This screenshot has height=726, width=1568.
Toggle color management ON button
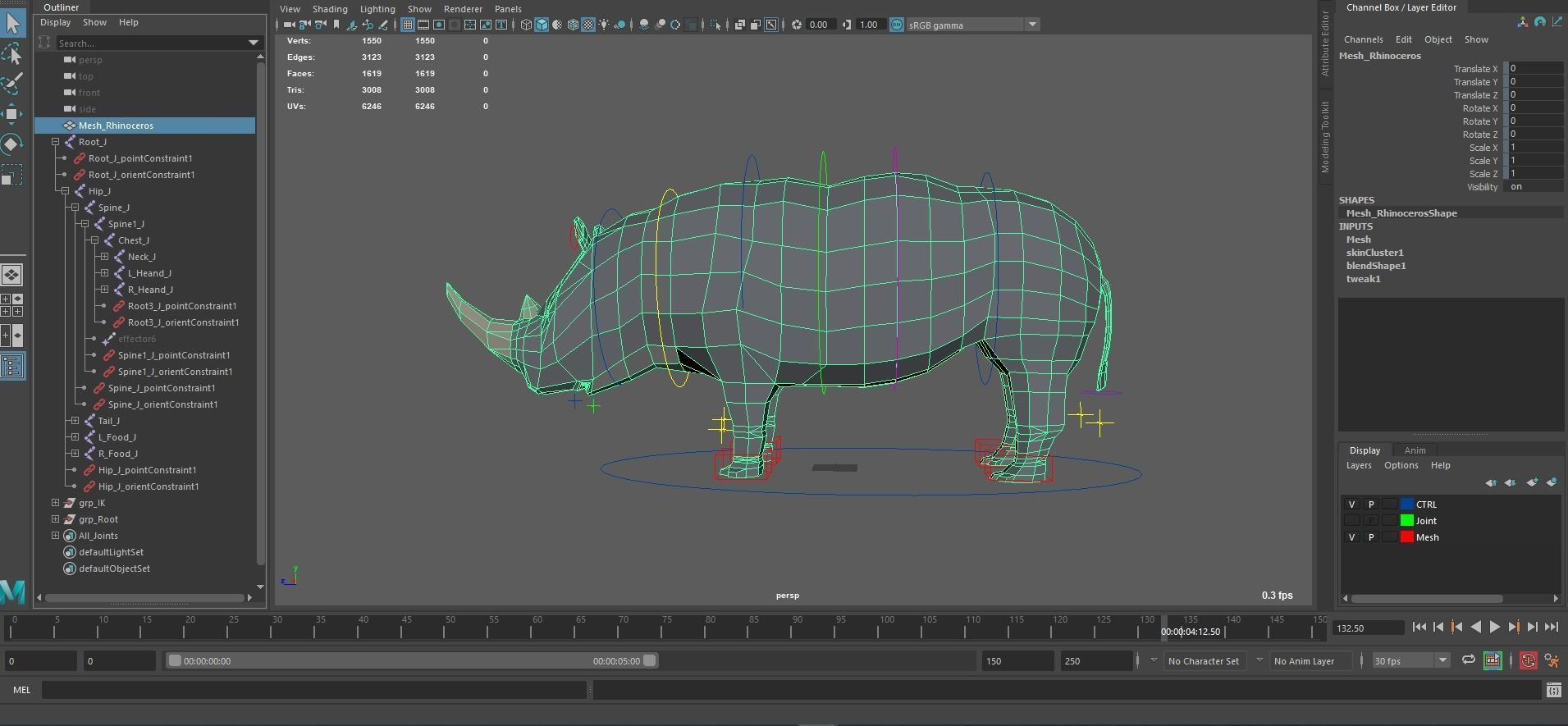coord(896,25)
